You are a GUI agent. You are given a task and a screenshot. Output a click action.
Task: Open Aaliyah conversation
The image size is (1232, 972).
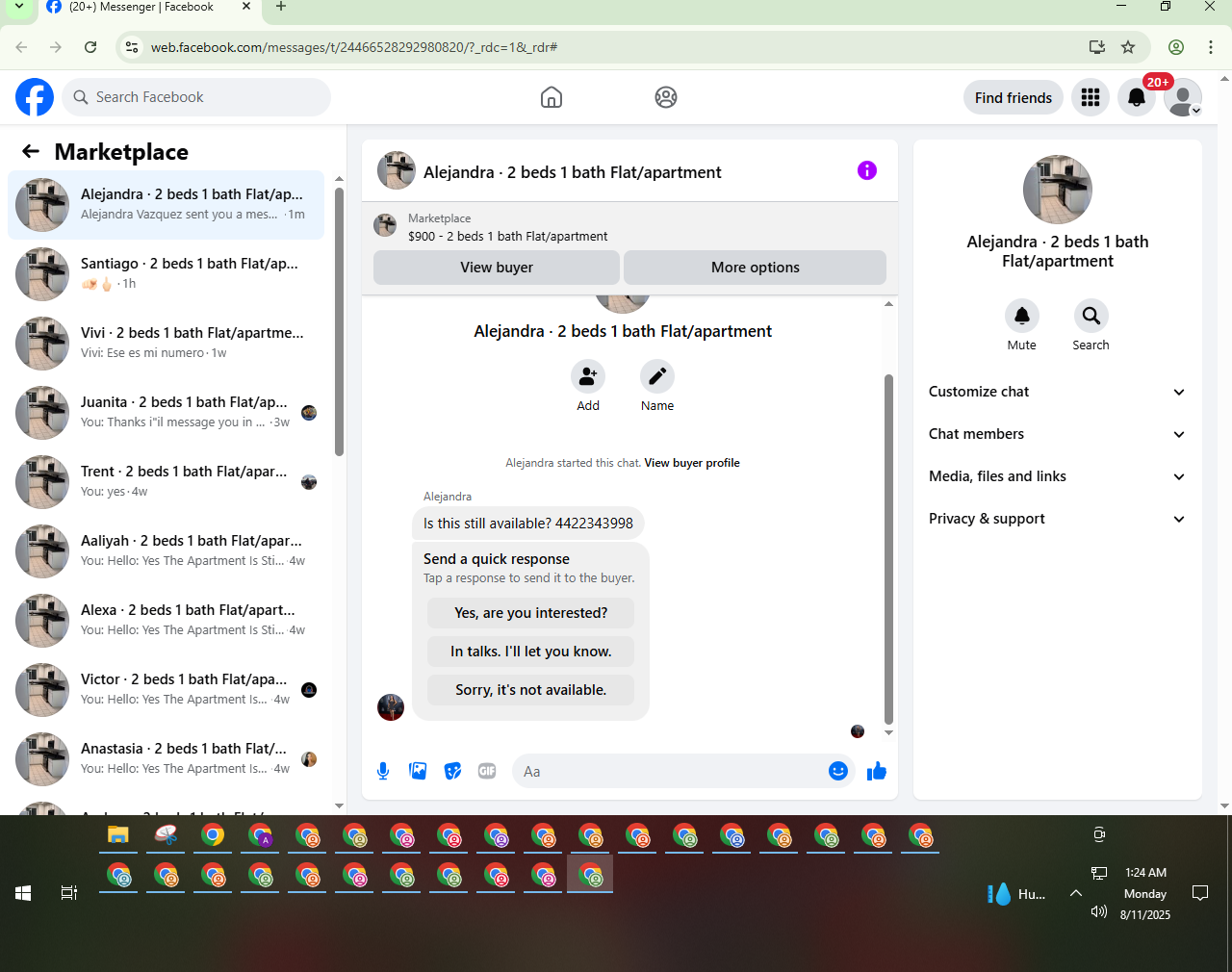(166, 551)
